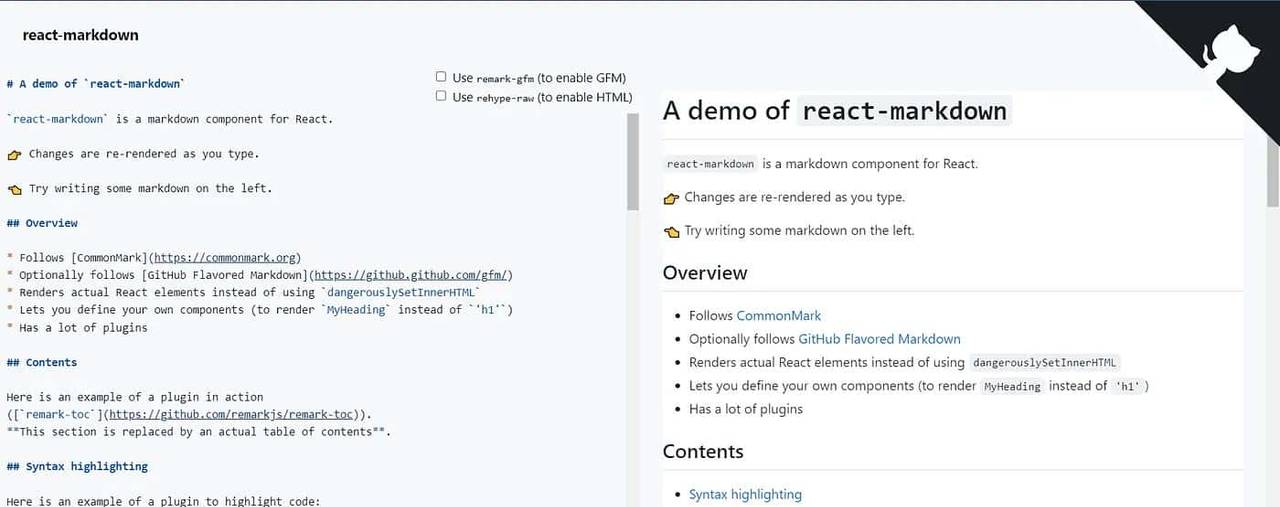Screen dimensions: 1280x507
Task: Open the GitHub octocat corner link
Action: coord(1231,49)
